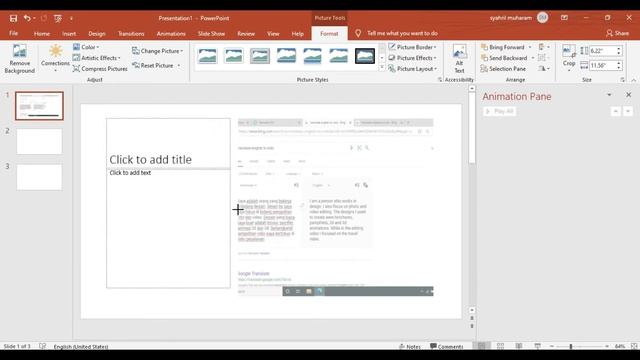The image size is (640, 360).
Task: Open the Change Picture dropdown
Action: (x=158, y=51)
